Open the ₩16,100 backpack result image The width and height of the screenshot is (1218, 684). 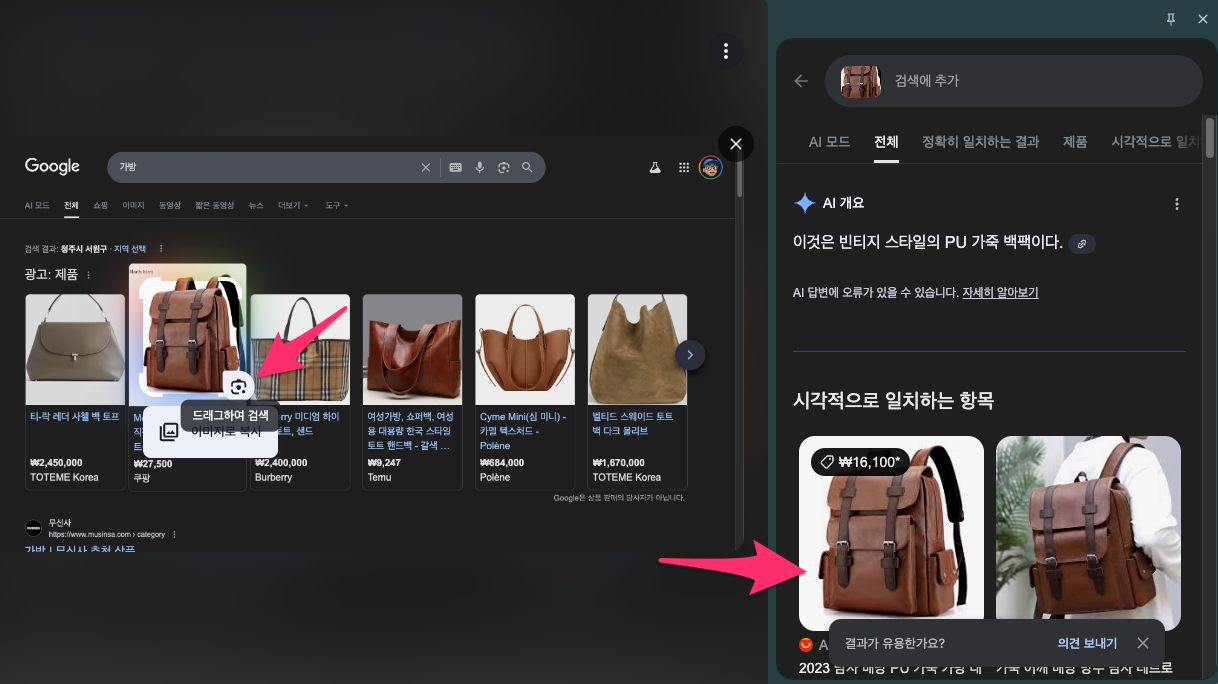pos(891,533)
